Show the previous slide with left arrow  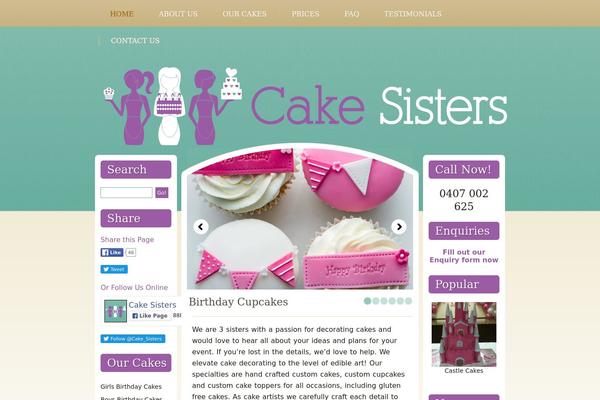tap(201, 227)
